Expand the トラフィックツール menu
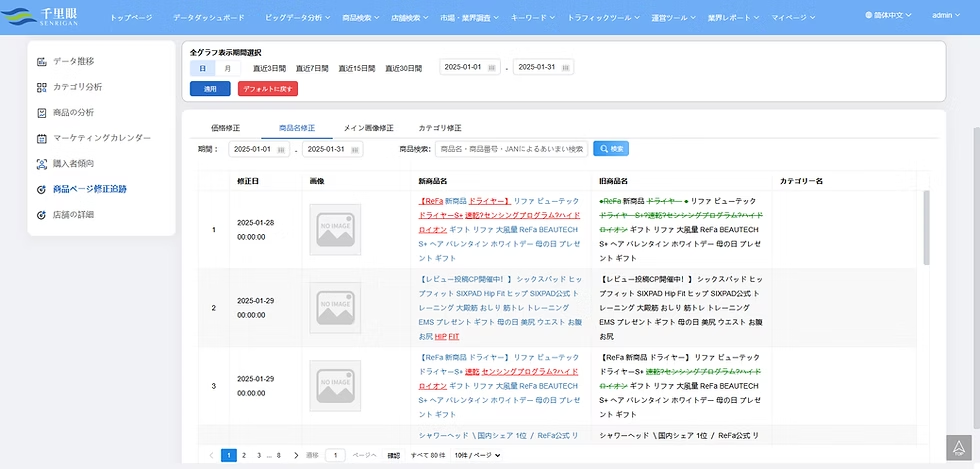This screenshot has width=980, height=469. [x=603, y=18]
